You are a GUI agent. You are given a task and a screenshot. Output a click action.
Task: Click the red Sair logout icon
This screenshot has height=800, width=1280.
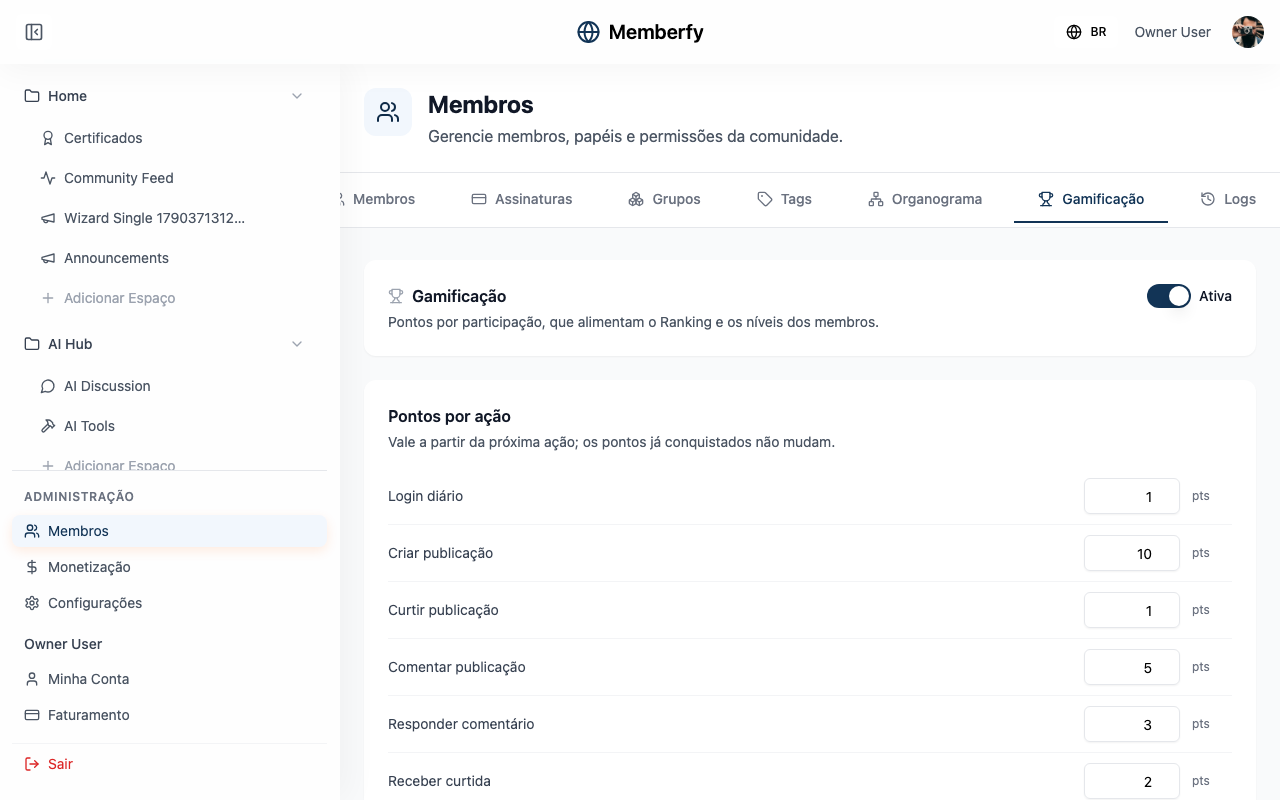tap(32, 764)
